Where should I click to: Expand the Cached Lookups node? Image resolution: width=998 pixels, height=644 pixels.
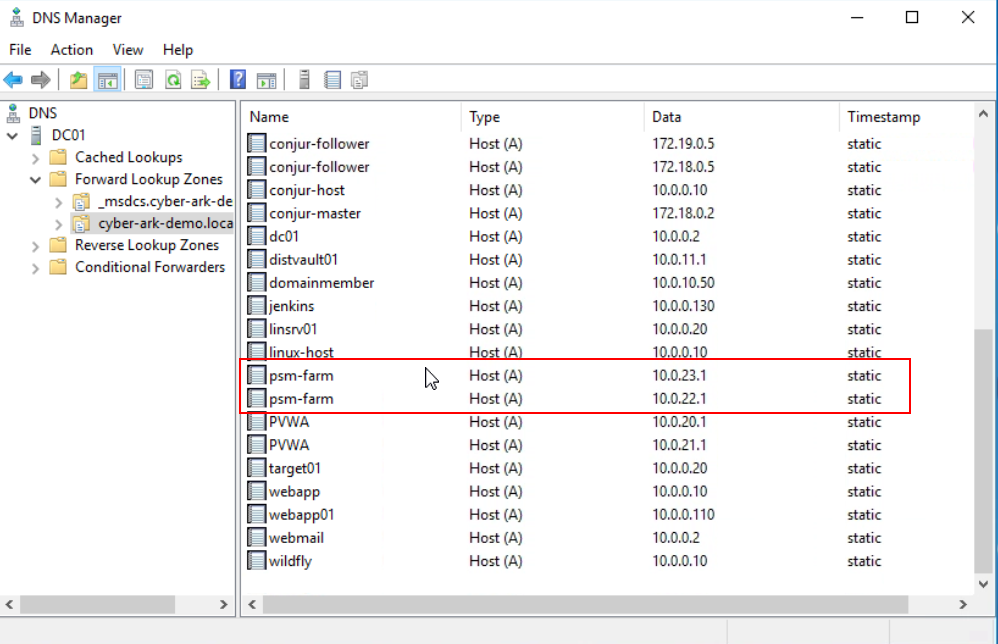36,158
